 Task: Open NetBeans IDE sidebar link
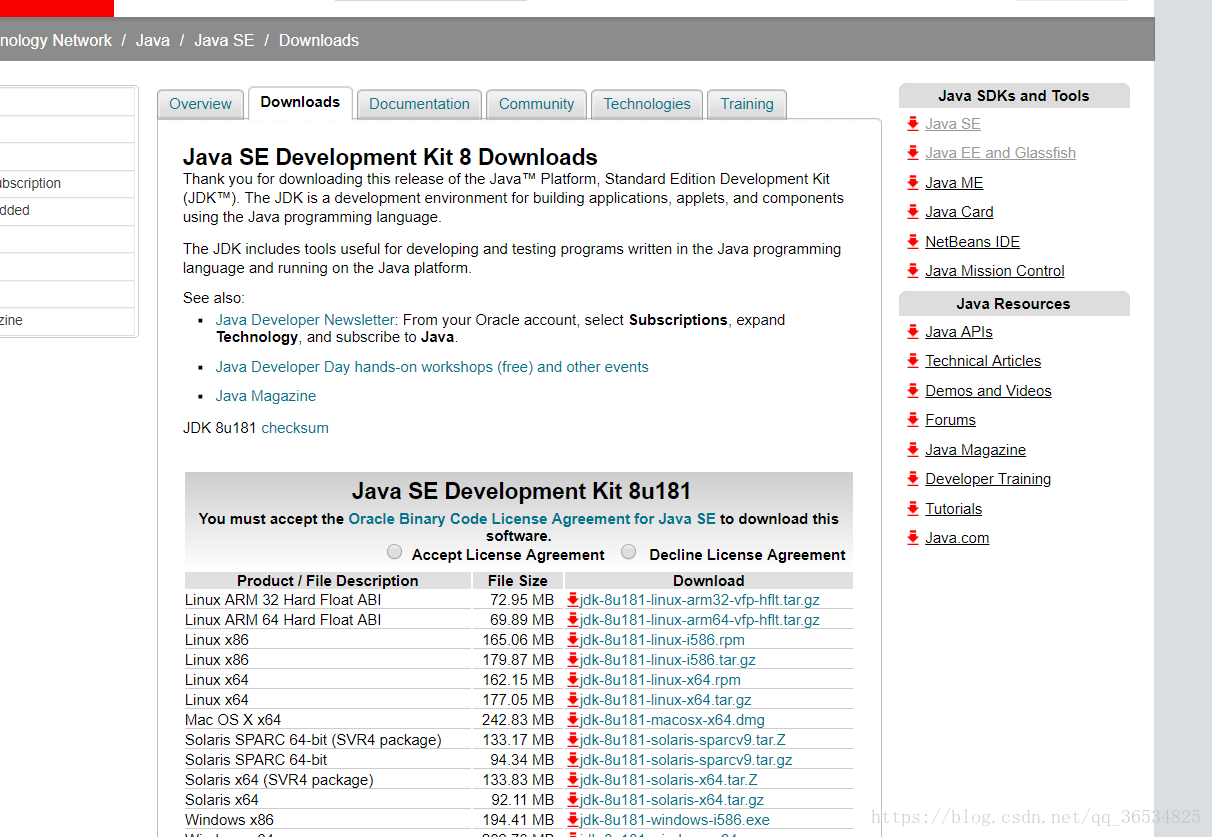tap(973, 242)
